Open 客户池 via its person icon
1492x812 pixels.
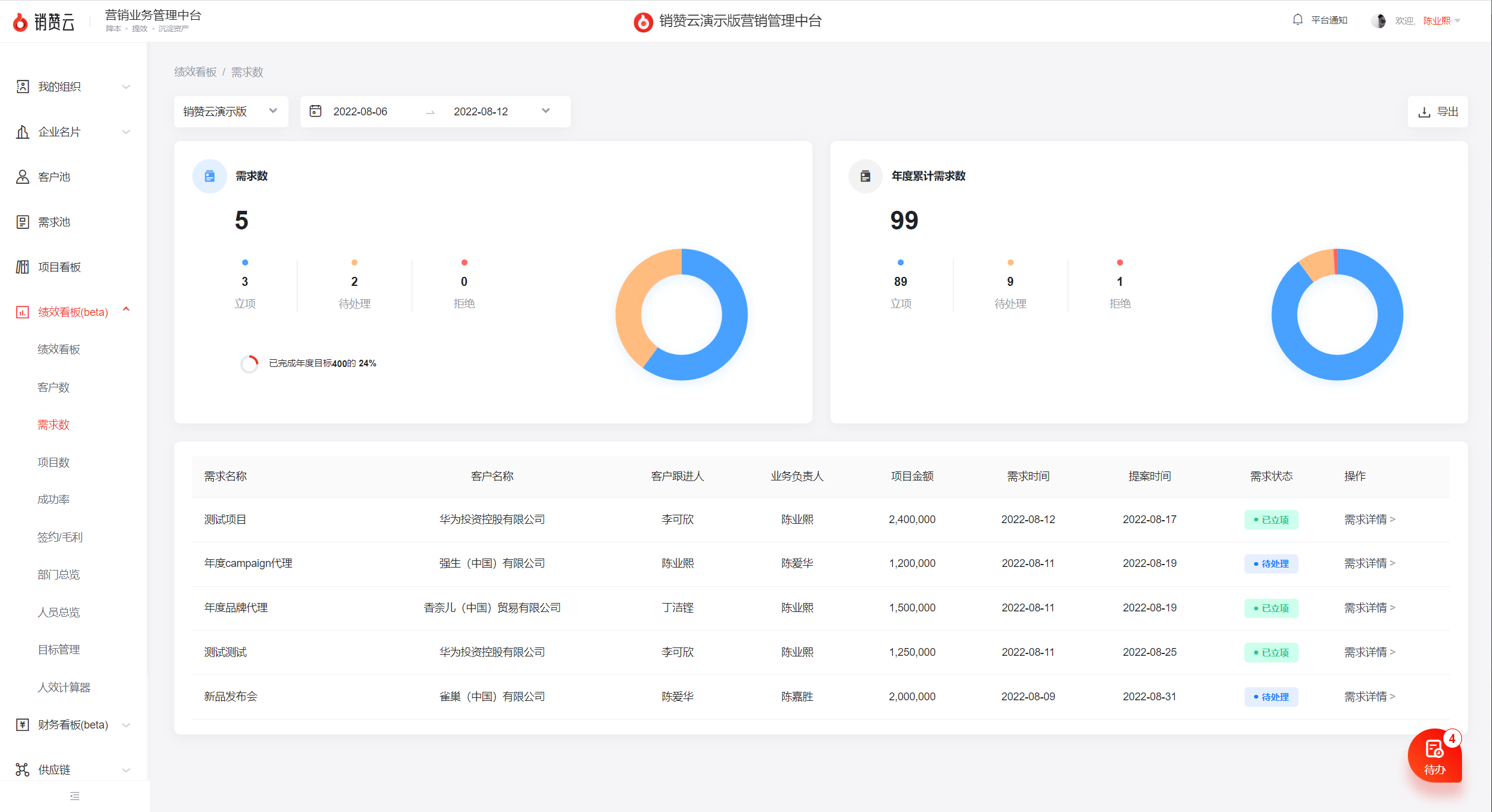[22, 177]
